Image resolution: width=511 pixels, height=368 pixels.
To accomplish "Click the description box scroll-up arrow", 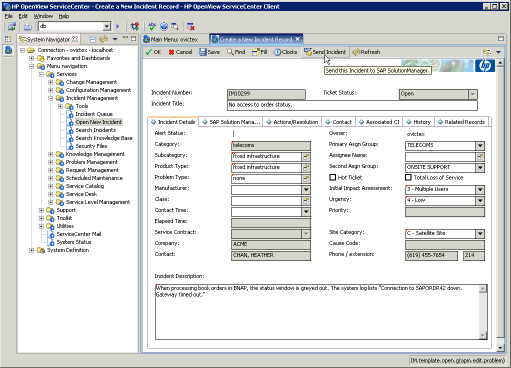I will (x=483, y=289).
